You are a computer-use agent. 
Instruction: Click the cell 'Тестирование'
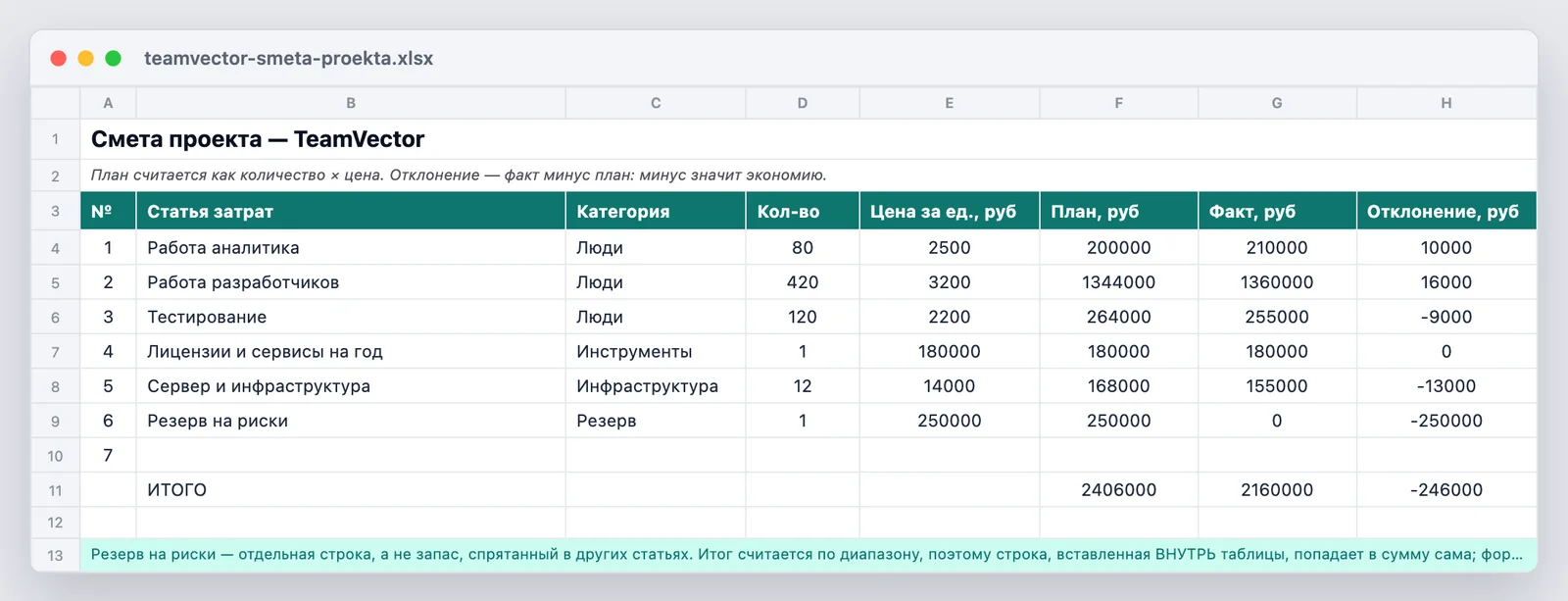[351, 317]
